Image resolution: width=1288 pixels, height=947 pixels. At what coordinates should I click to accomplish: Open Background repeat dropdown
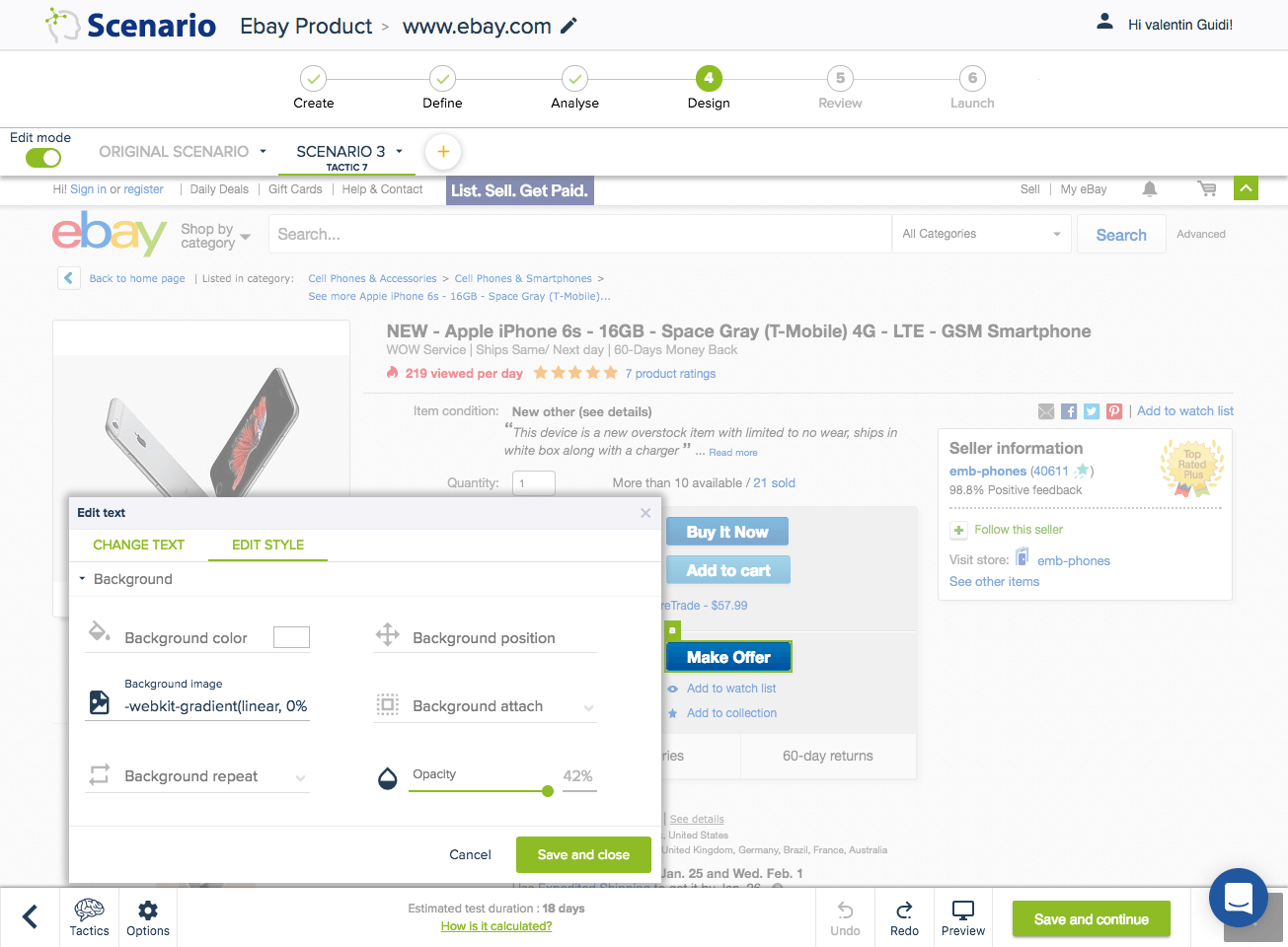[x=301, y=777]
